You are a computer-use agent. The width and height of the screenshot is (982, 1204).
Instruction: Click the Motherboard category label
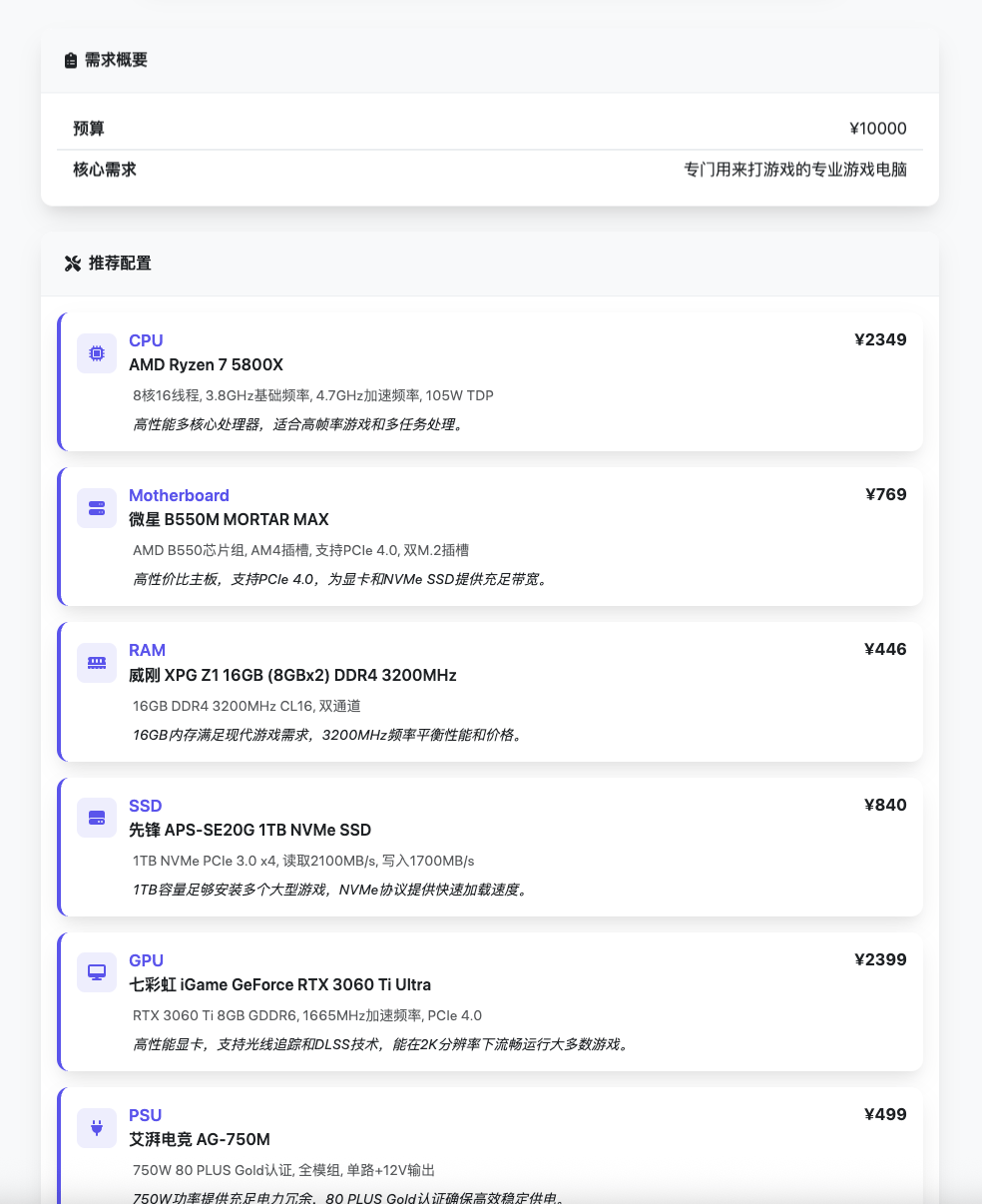point(179,495)
